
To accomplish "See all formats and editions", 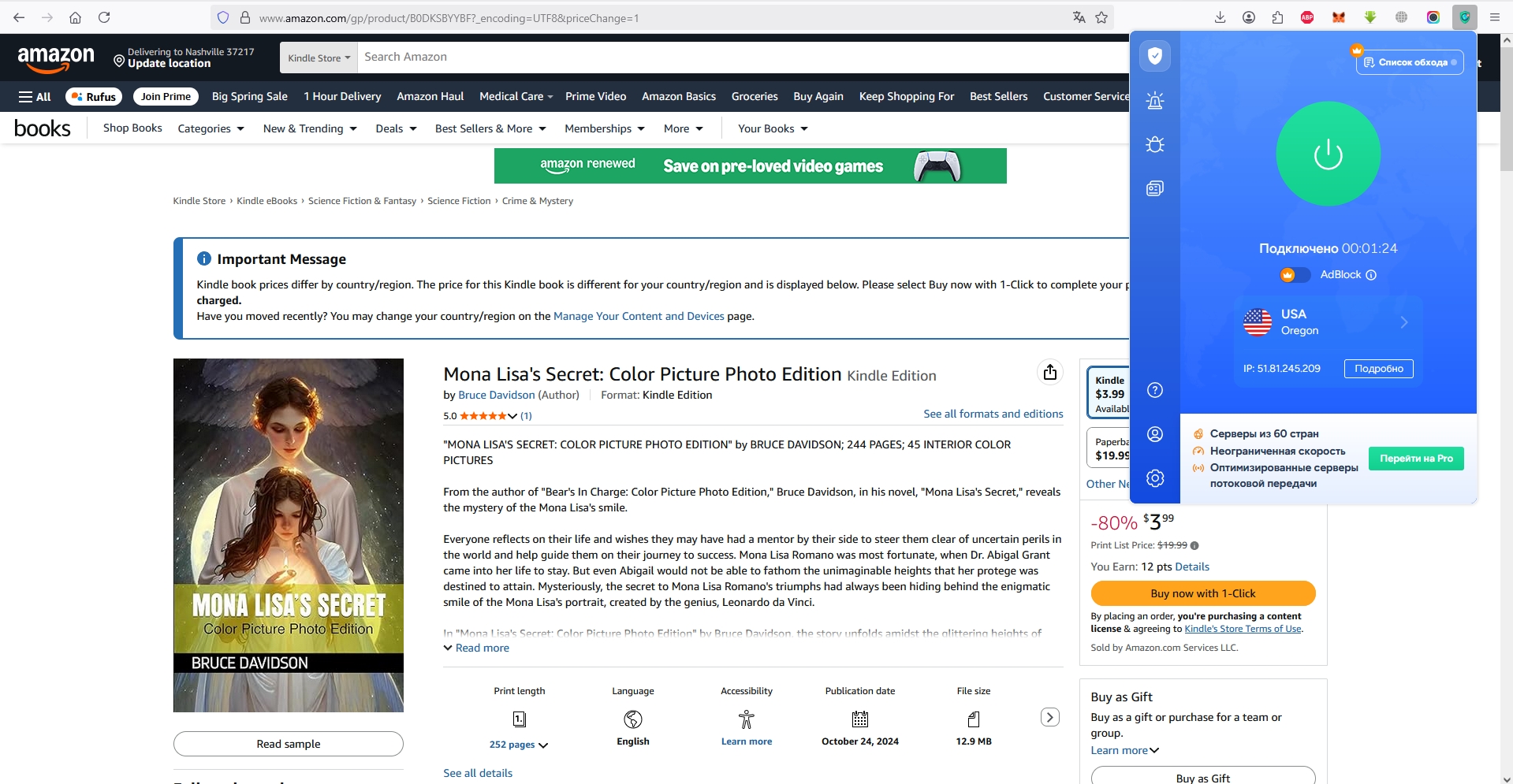I will (x=993, y=414).
